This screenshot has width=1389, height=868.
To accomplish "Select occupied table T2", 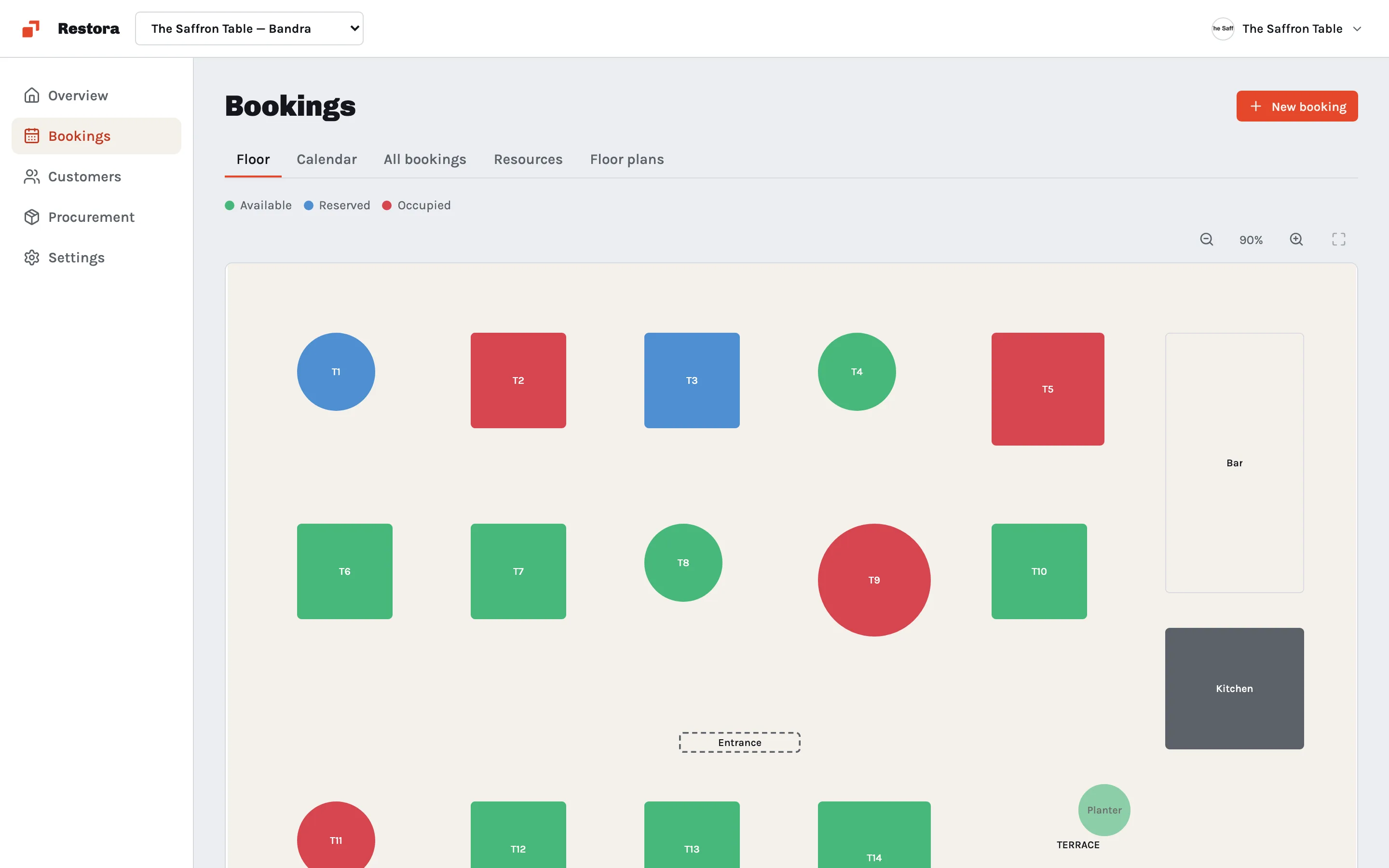I will 518,380.
